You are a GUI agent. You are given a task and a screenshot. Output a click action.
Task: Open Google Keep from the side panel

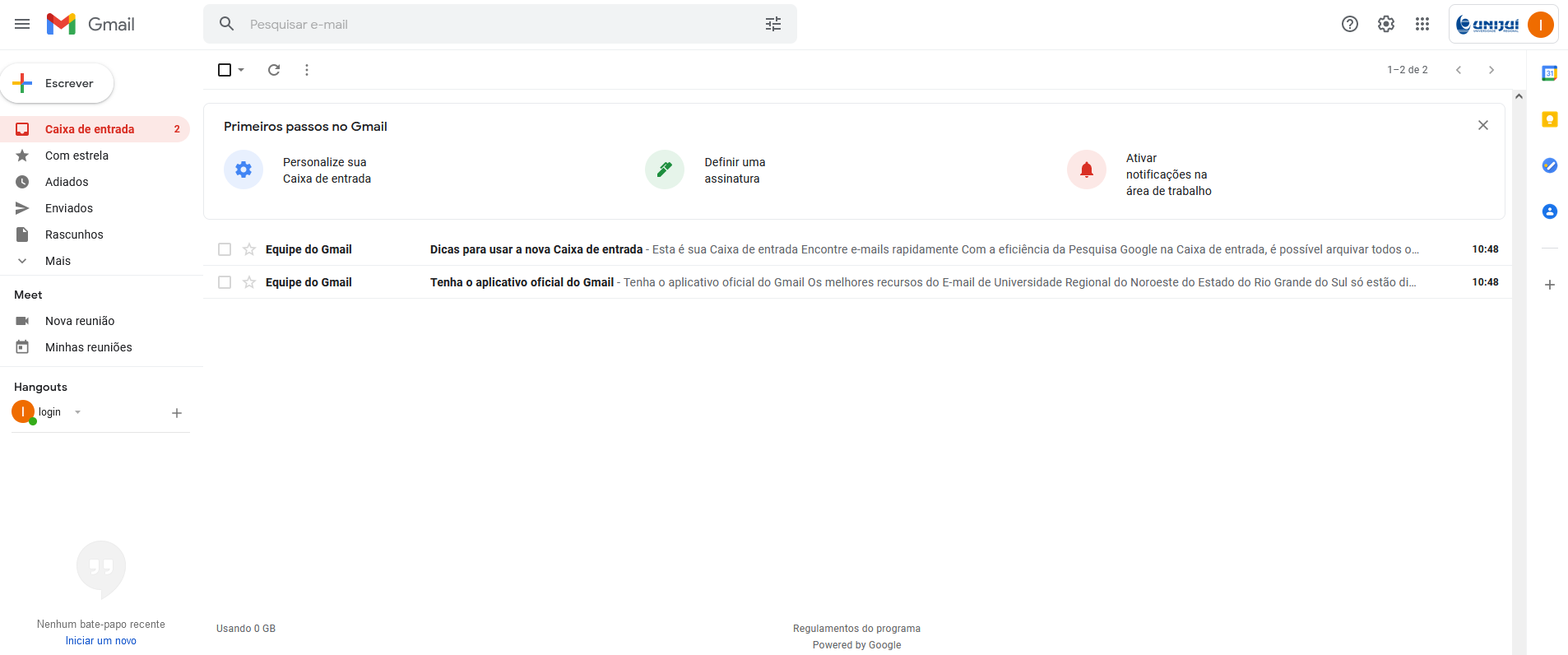(x=1549, y=119)
